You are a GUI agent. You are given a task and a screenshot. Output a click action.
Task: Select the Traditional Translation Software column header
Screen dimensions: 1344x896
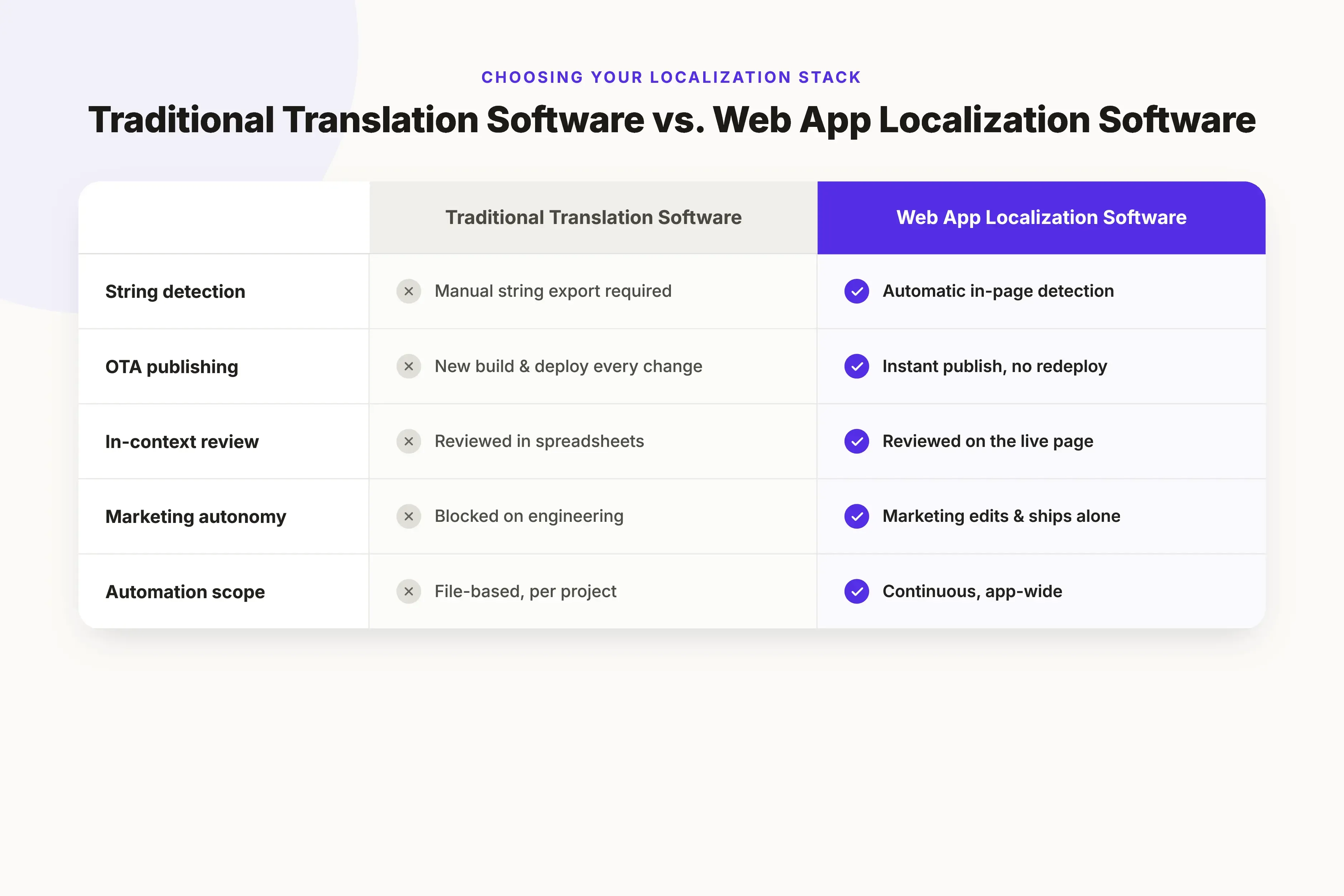[593, 218]
